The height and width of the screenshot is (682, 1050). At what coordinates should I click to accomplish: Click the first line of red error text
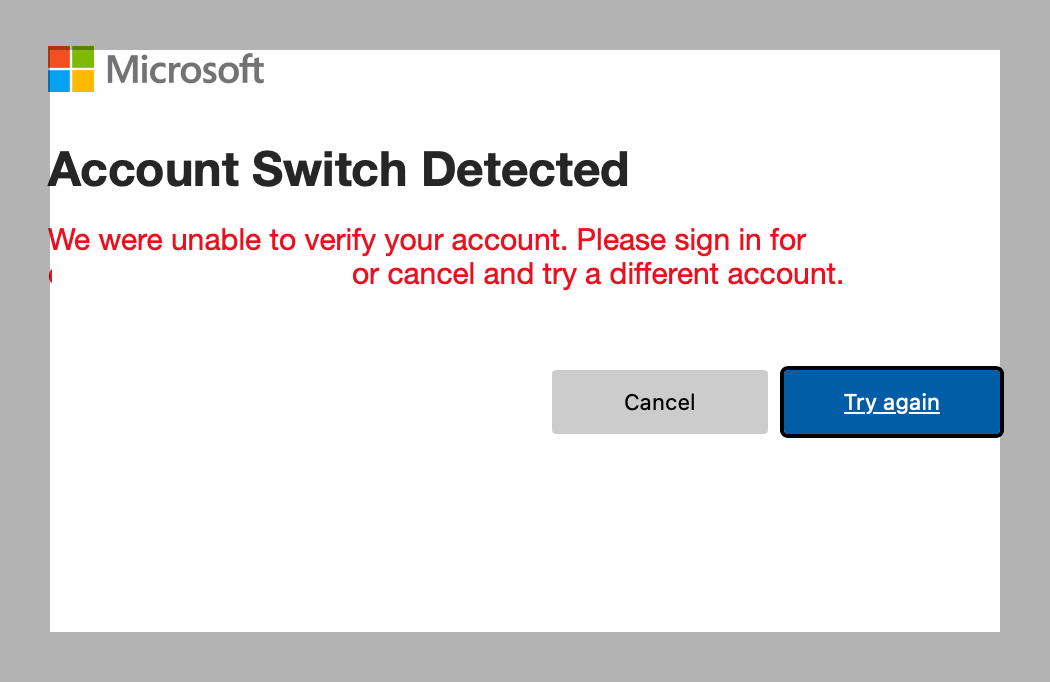tap(427, 241)
